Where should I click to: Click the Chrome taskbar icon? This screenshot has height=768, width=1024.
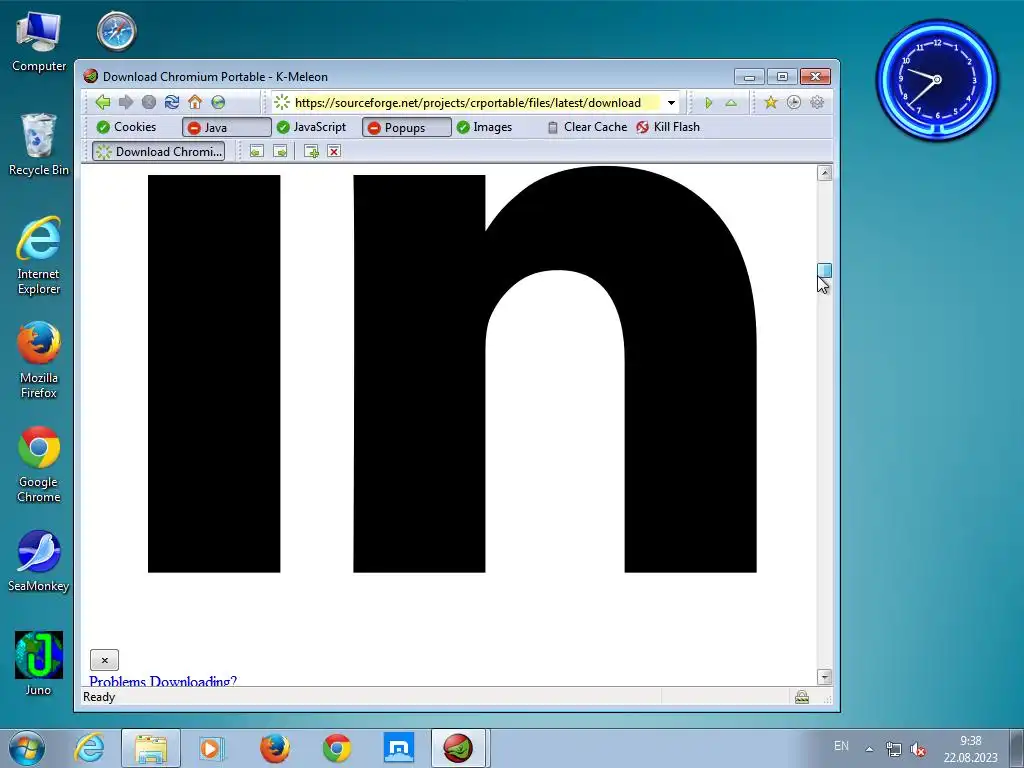(x=337, y=748)
